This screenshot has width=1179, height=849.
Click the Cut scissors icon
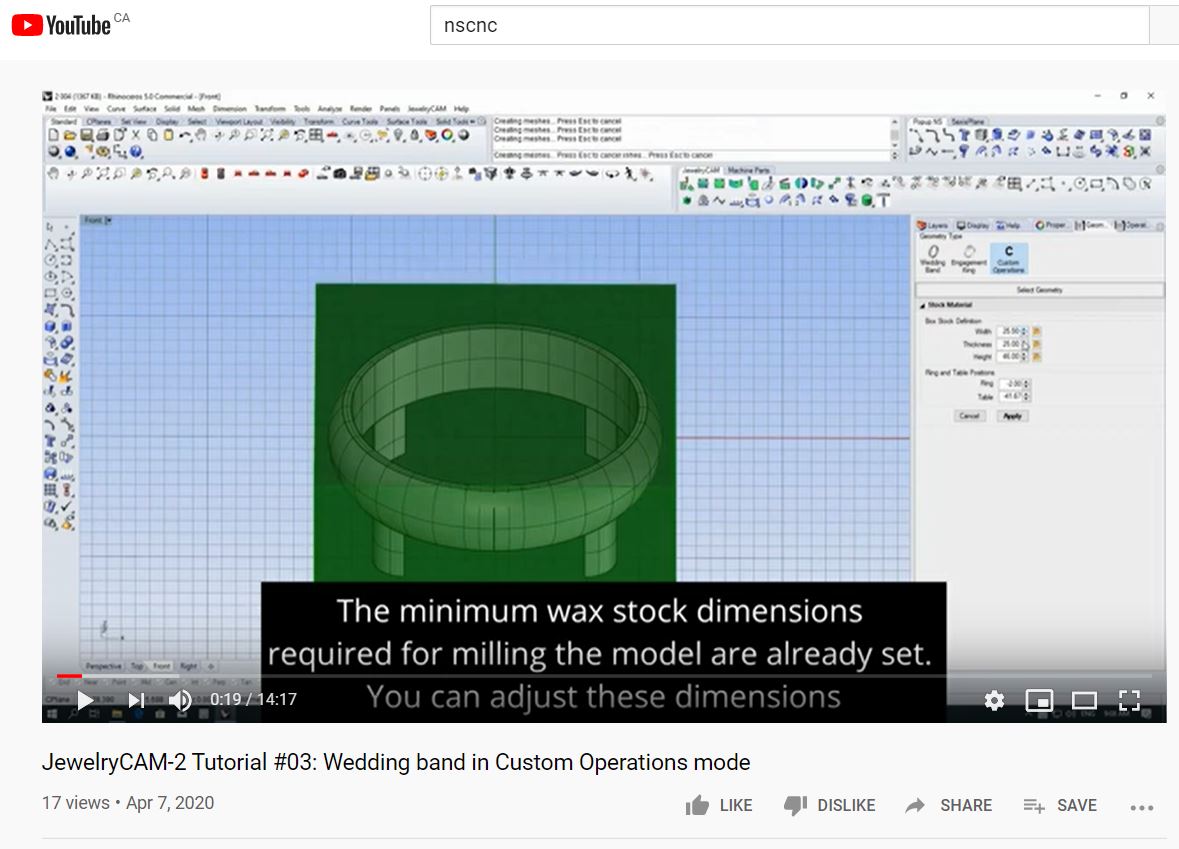point(136,135)
